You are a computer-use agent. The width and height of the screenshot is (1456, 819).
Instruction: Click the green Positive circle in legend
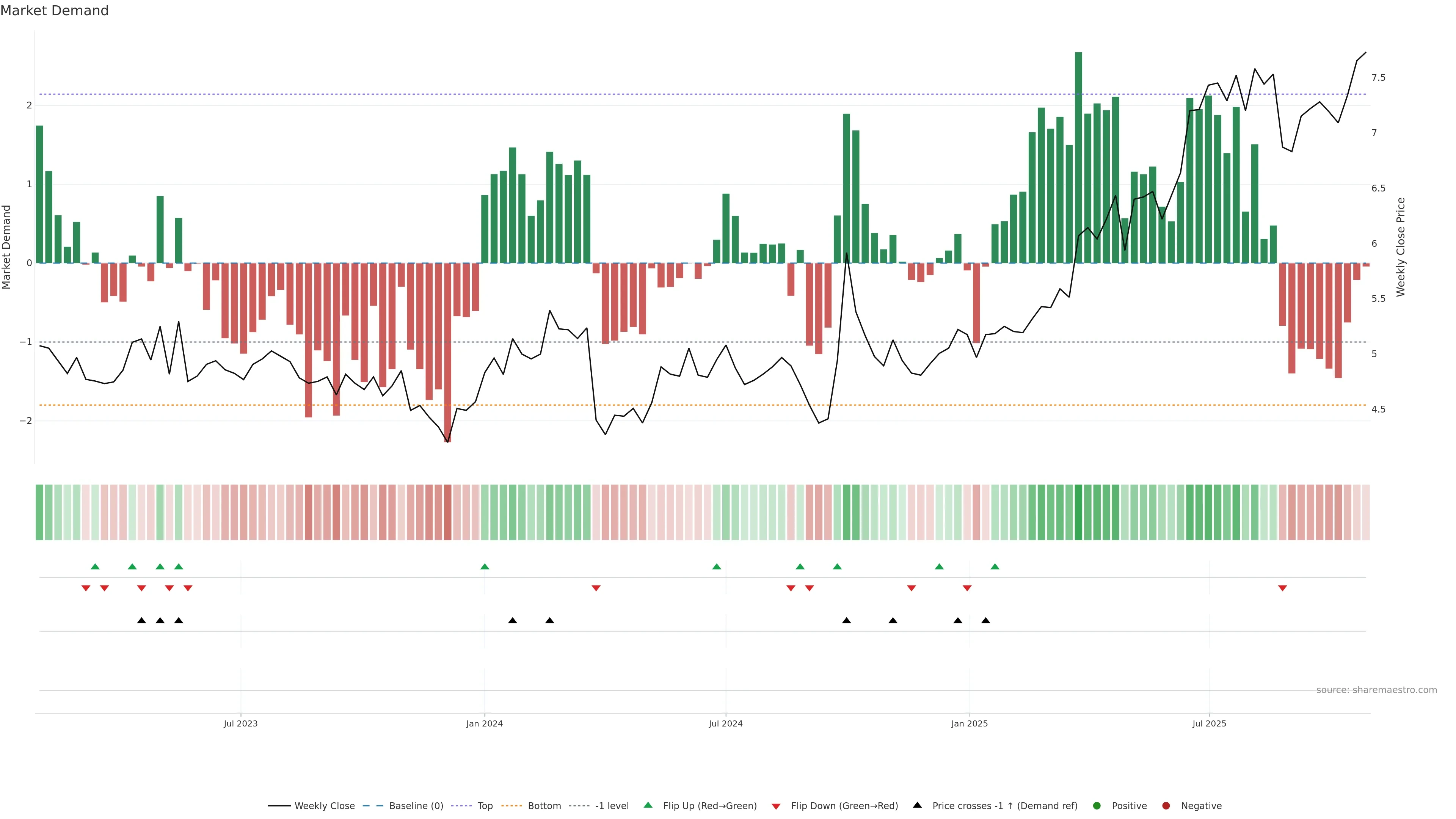(1097, 805)
